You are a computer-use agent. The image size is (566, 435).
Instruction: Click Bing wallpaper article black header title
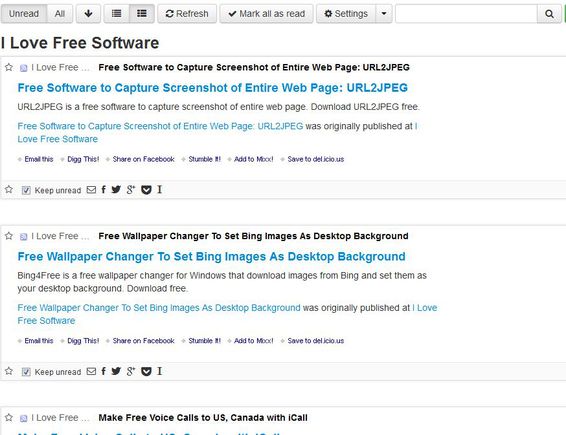(253, 236)
